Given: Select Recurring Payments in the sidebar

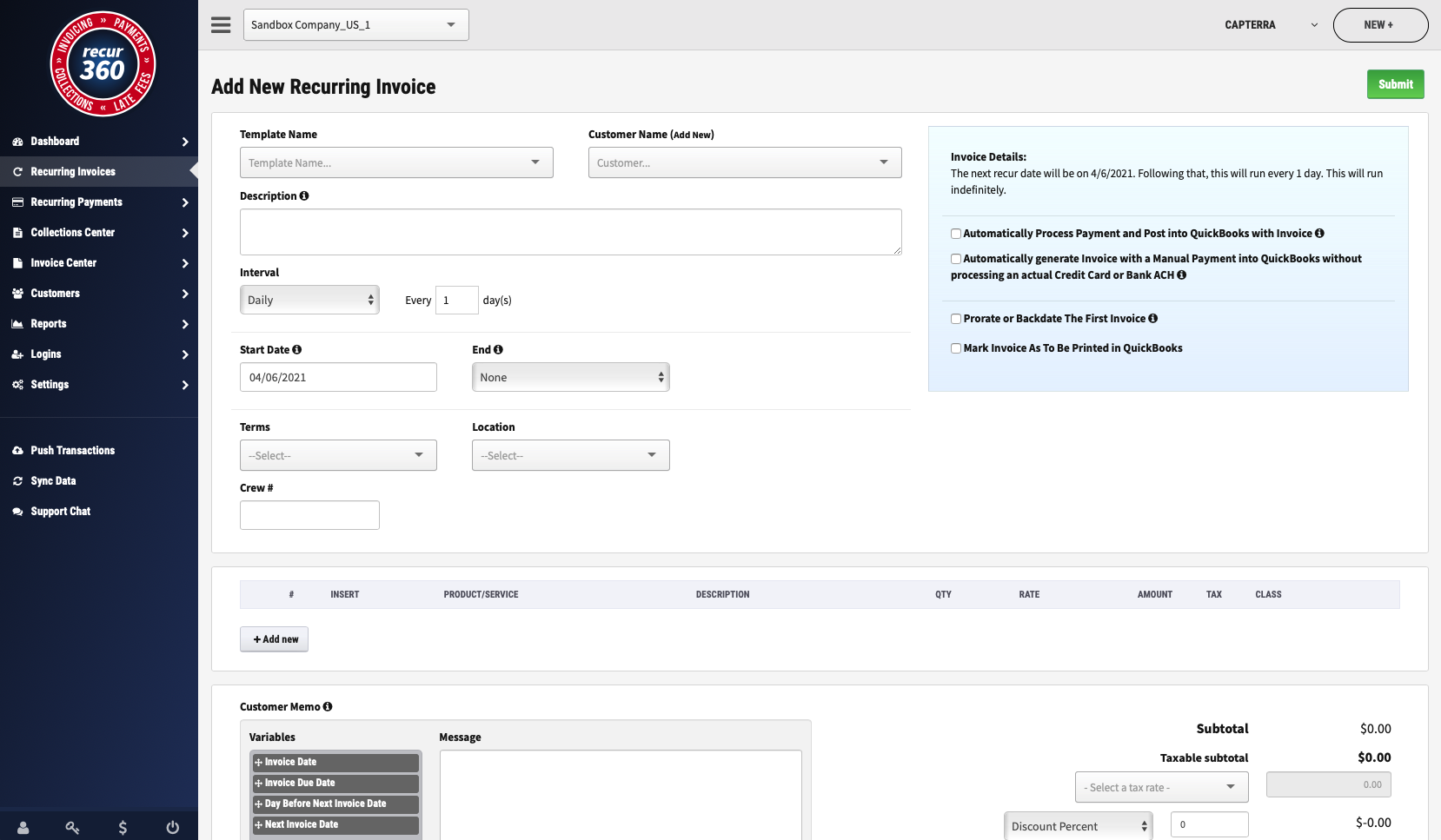Looking at the screenshot, I should (75, 202).
